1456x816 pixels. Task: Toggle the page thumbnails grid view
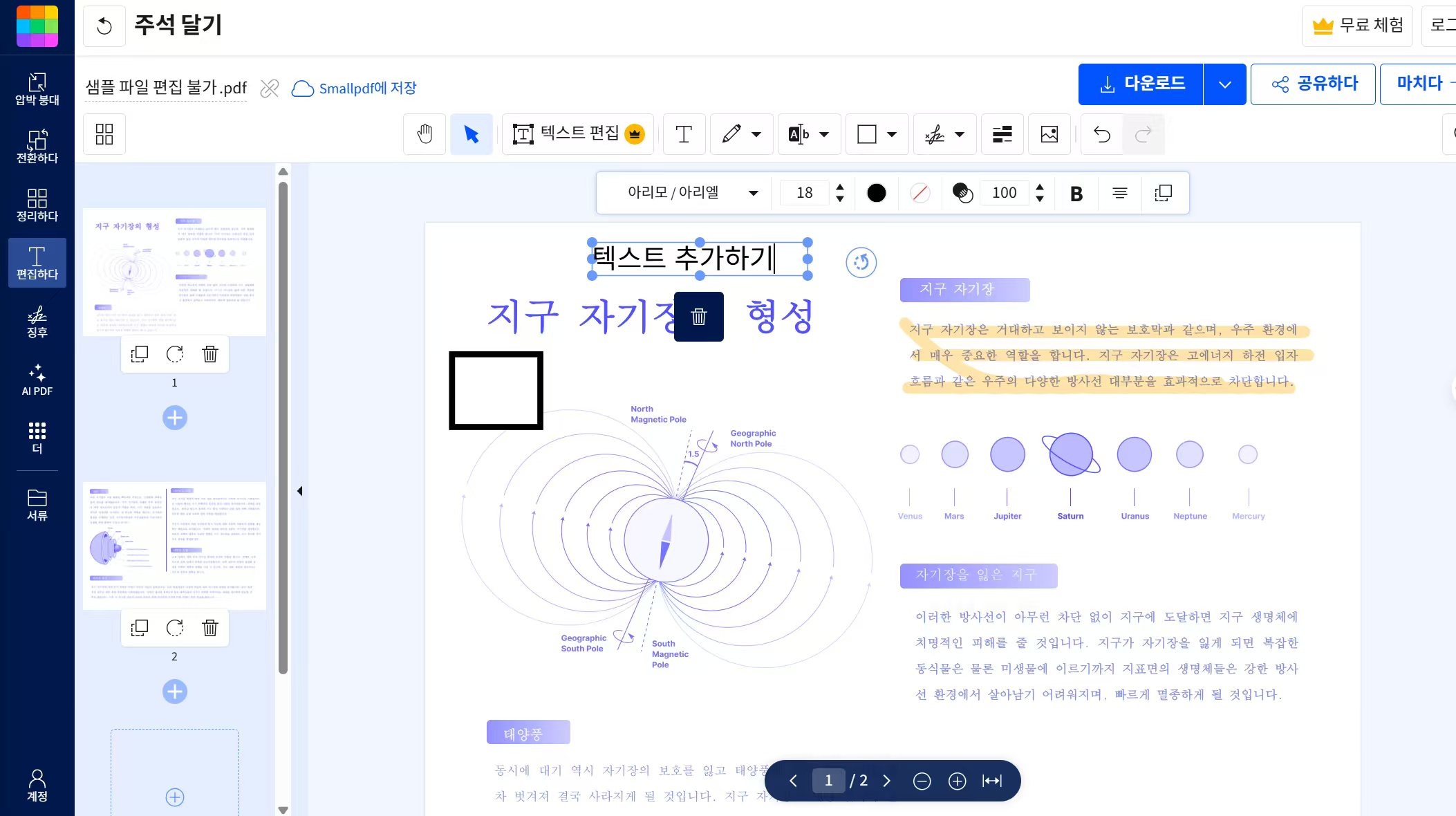click(104, 134)
